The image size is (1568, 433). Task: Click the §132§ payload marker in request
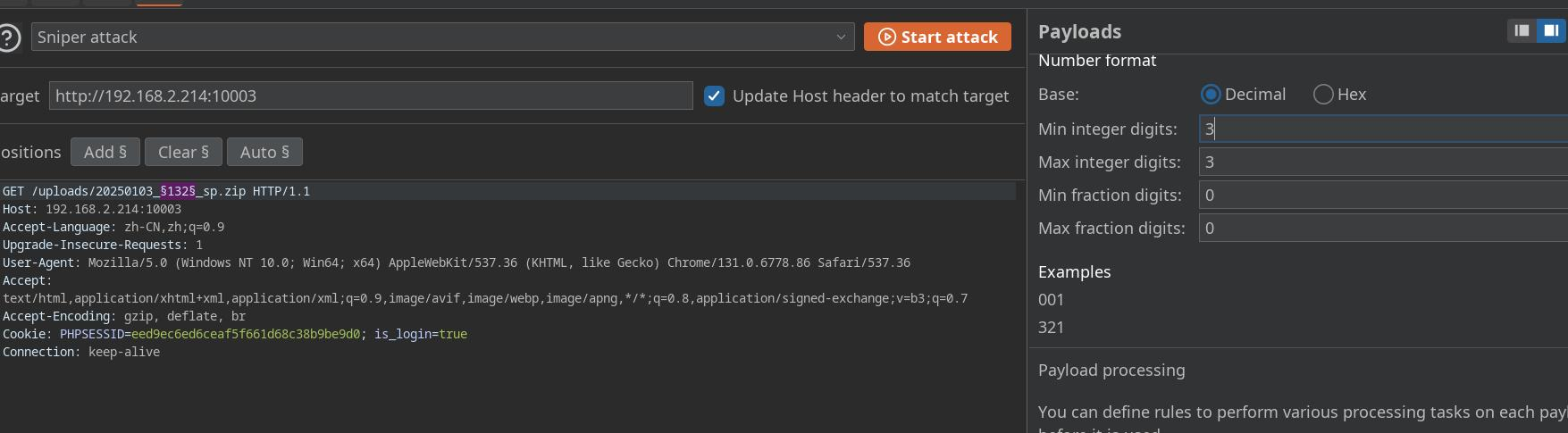coord(177,191)
